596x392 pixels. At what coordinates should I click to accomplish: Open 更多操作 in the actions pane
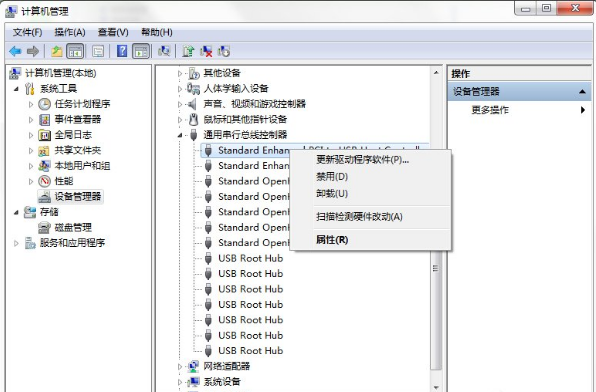490,110
